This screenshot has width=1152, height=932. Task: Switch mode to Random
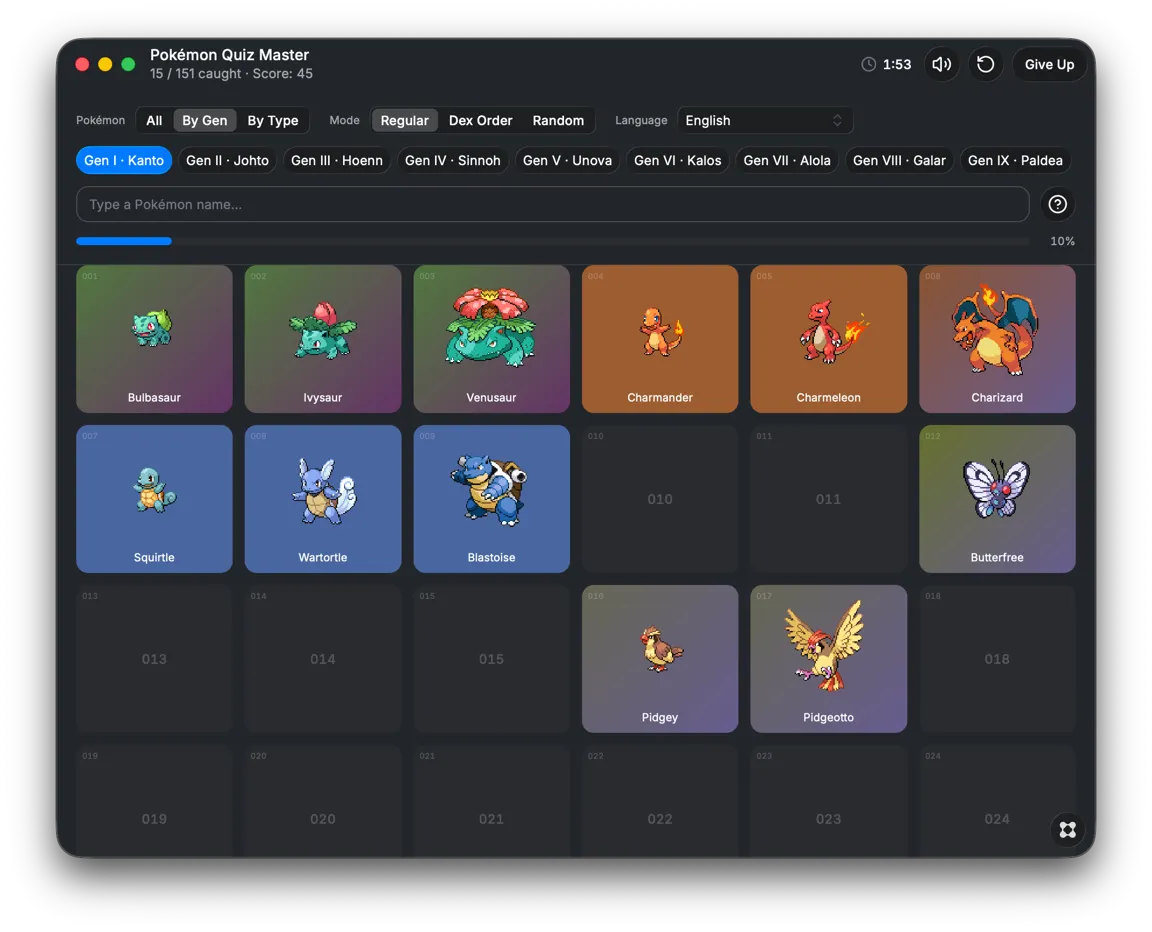(x=558, y=120)
